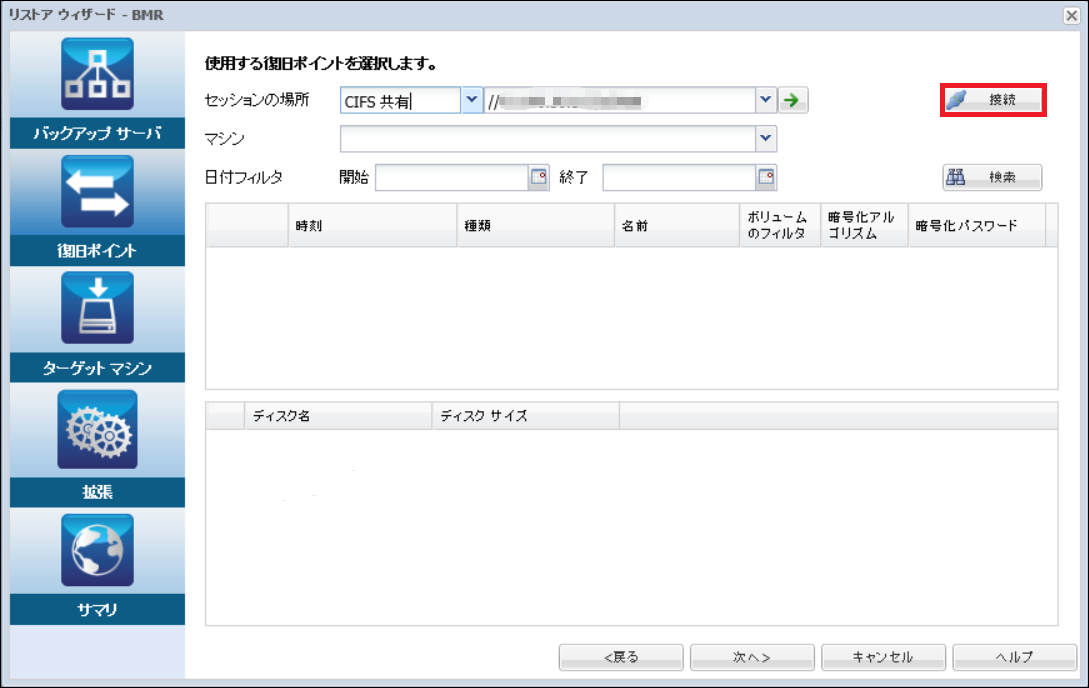Open the マシン machine dropdown list
The width and height of the screenshot is (1089, 688).
point(765,138)
